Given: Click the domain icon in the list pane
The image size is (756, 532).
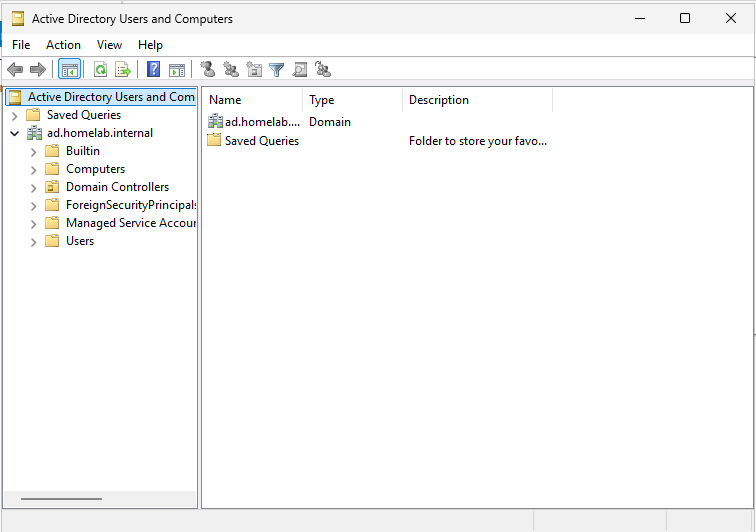Looking at the screenshot, I should pos(215,122).
